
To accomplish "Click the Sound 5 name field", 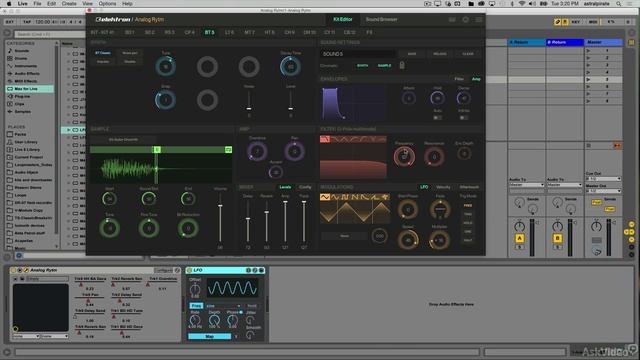I will [x=358, y=54].
